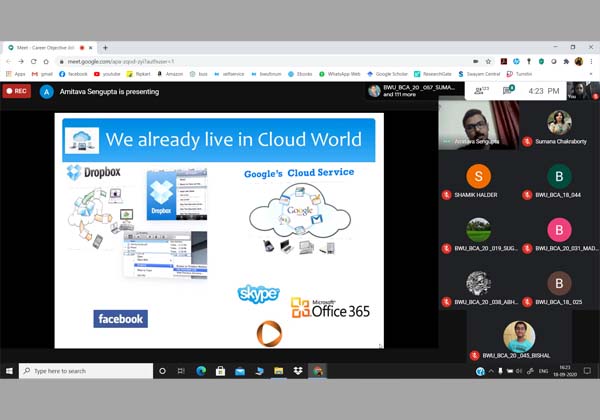
Task: Reload the Google Meet page
Action: click(x=34, y=62)
